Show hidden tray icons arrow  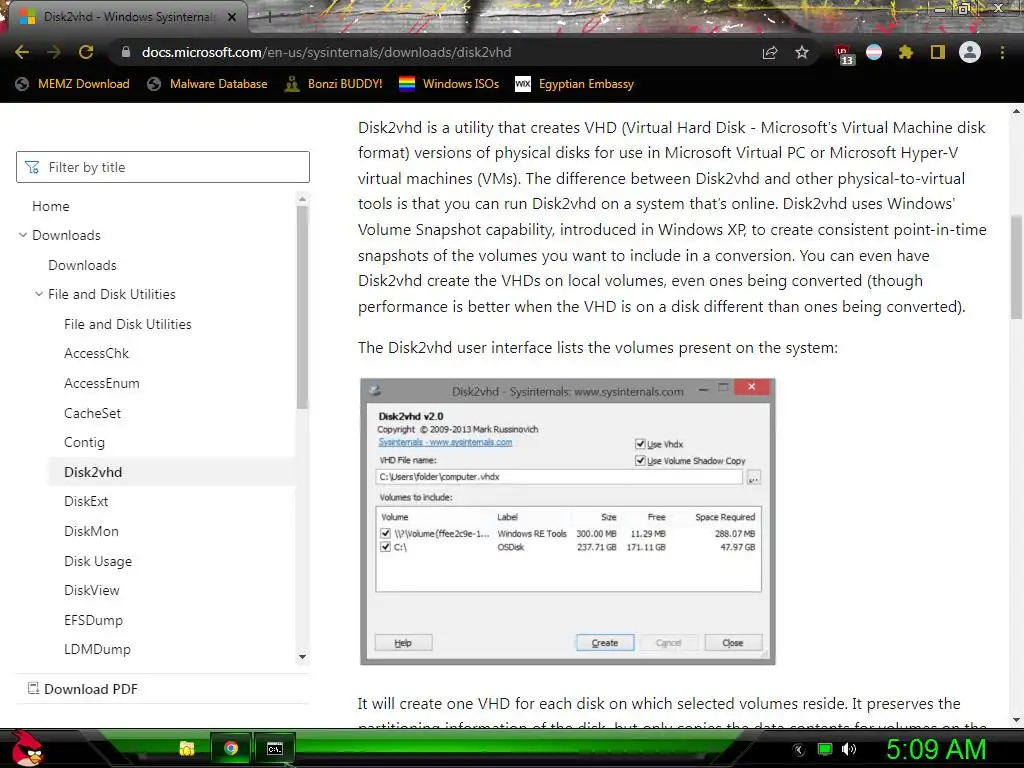coord(799,749)
